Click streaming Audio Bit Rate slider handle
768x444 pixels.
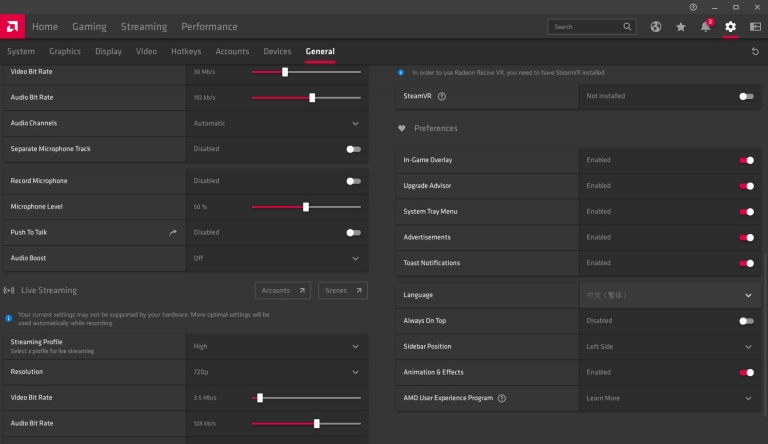[x=316, y=423]
